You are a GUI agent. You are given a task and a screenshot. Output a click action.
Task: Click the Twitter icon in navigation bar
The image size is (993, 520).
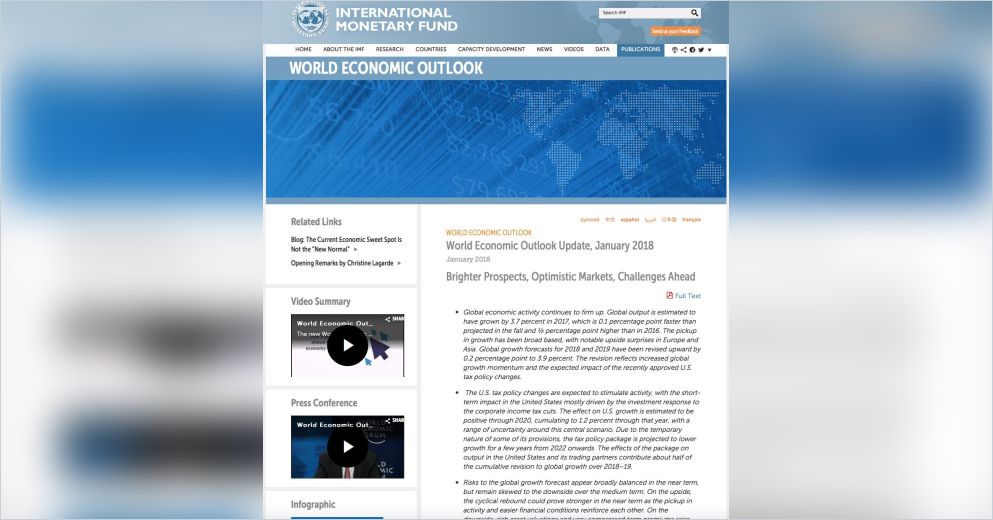pos(701,49)
